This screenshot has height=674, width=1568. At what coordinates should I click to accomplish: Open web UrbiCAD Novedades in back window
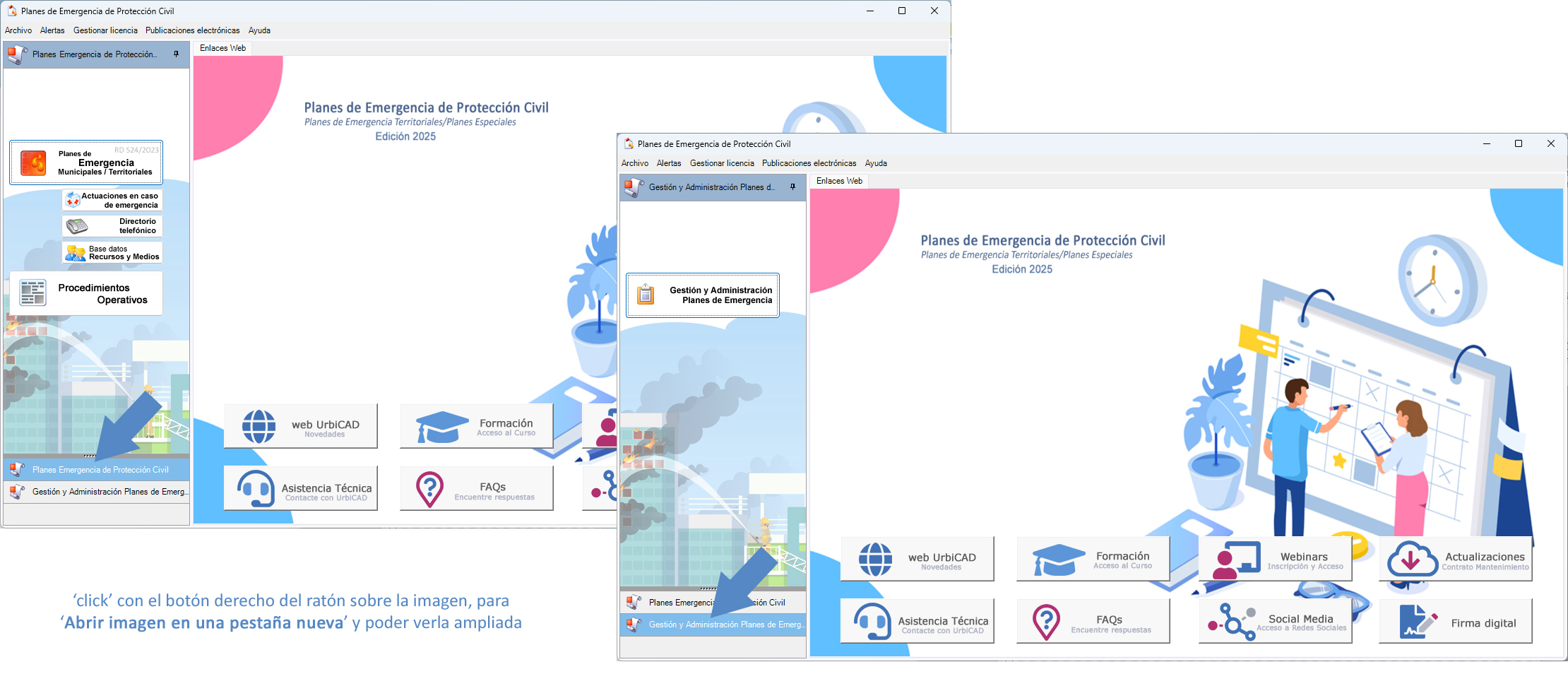click(x=301, y=426)
